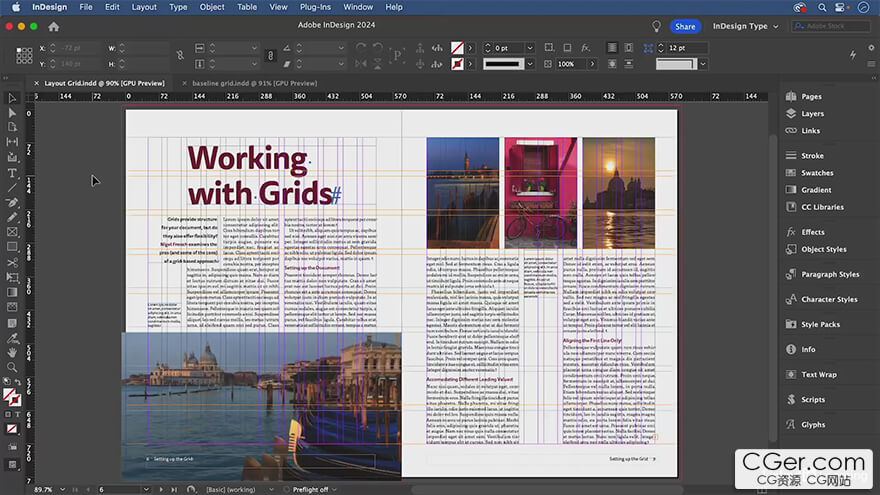Open the fx effects icon in control bar
The height and width of the screenshot is (495, 880).
585,48
